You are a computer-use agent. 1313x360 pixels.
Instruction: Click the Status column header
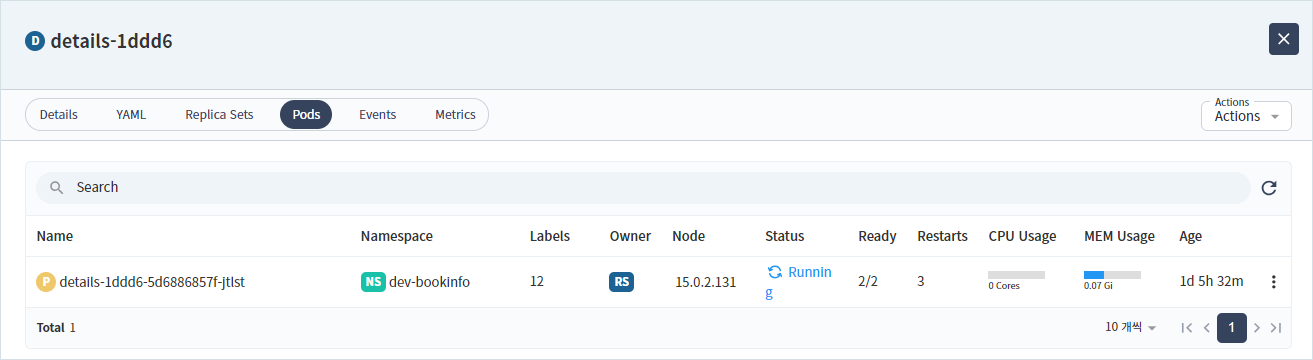pyautogui.click(x=785, y=236)
